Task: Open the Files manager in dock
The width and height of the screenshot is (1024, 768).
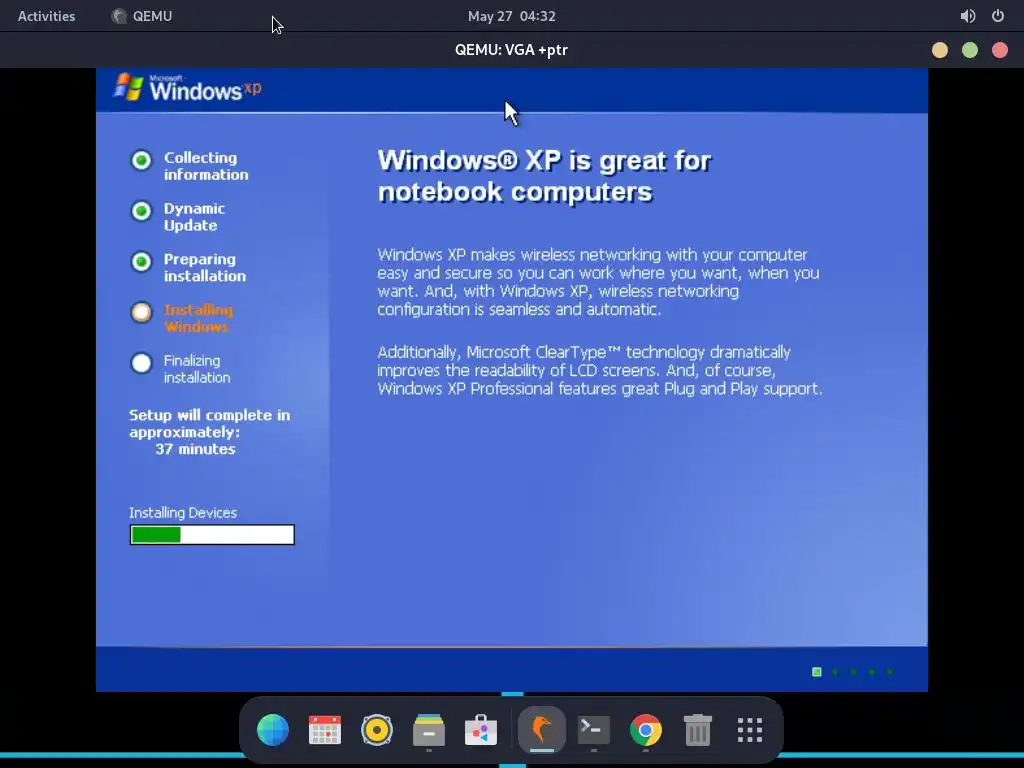Action: pyautogui.click(x=429, y=729)
